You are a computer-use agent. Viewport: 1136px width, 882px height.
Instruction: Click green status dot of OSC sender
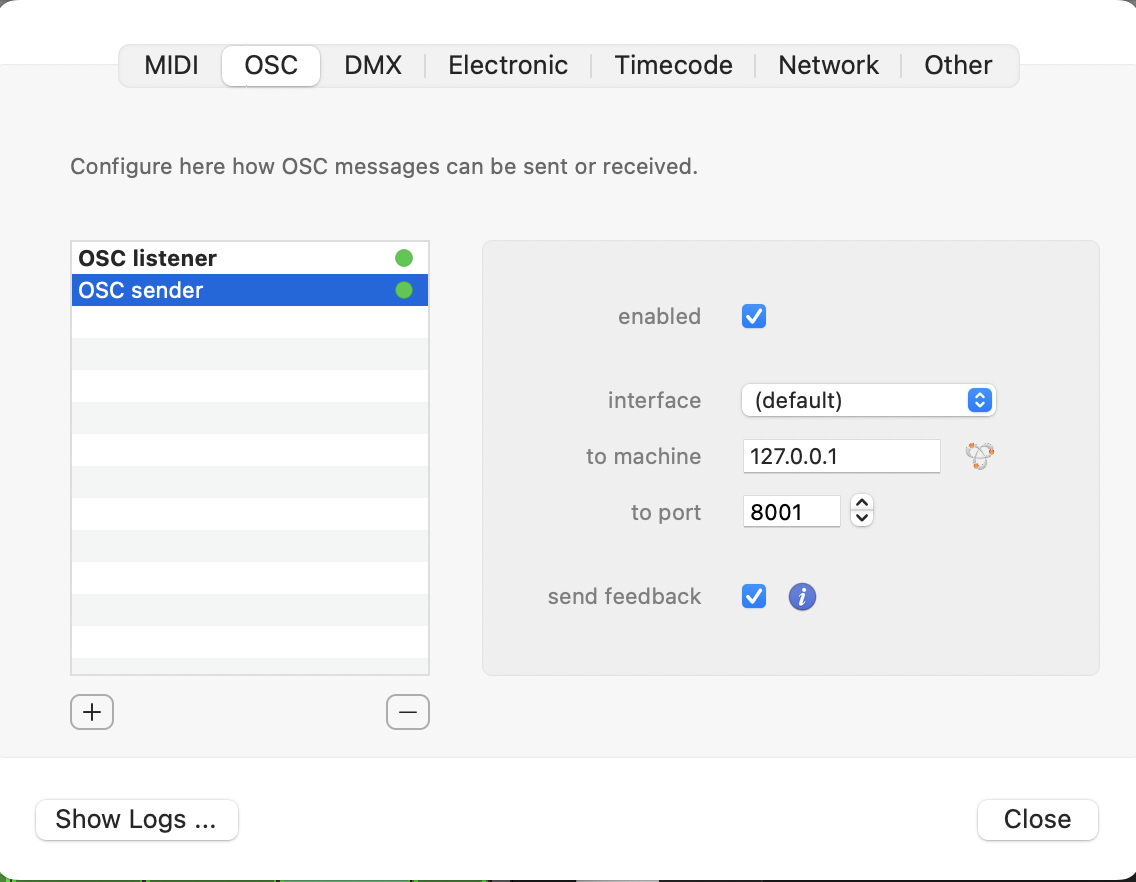click(404, 290)
